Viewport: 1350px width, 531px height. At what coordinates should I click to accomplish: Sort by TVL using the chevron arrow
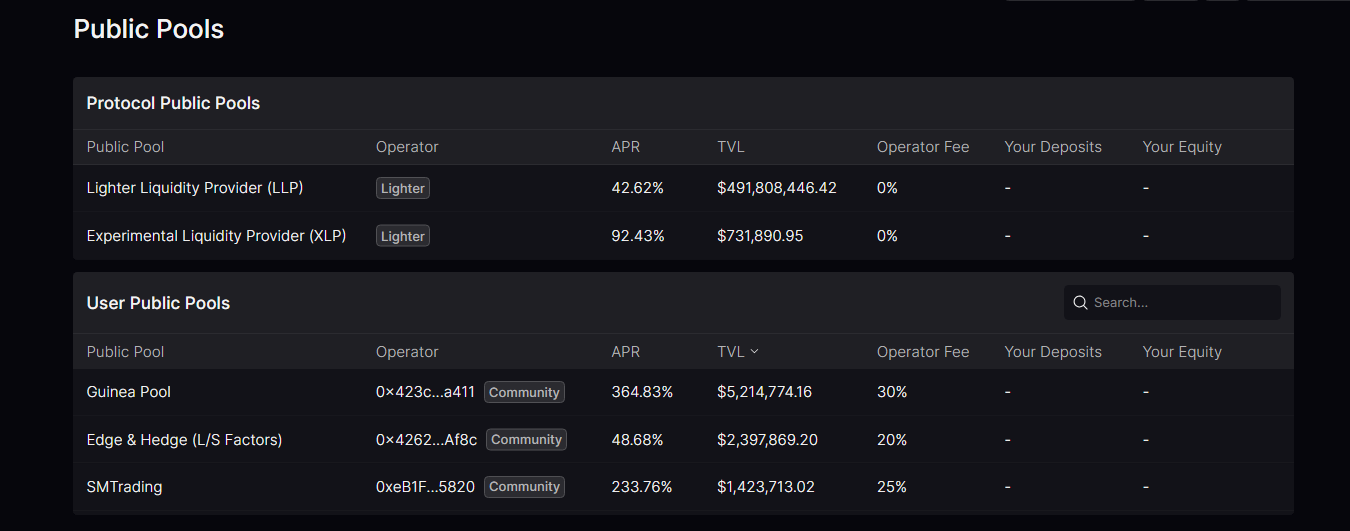point(754,352)
